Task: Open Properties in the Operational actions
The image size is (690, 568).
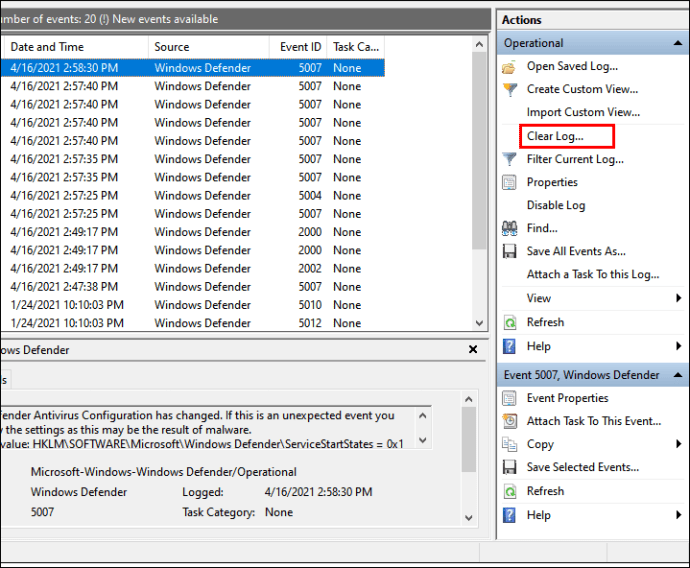Action: coord(552,182)
